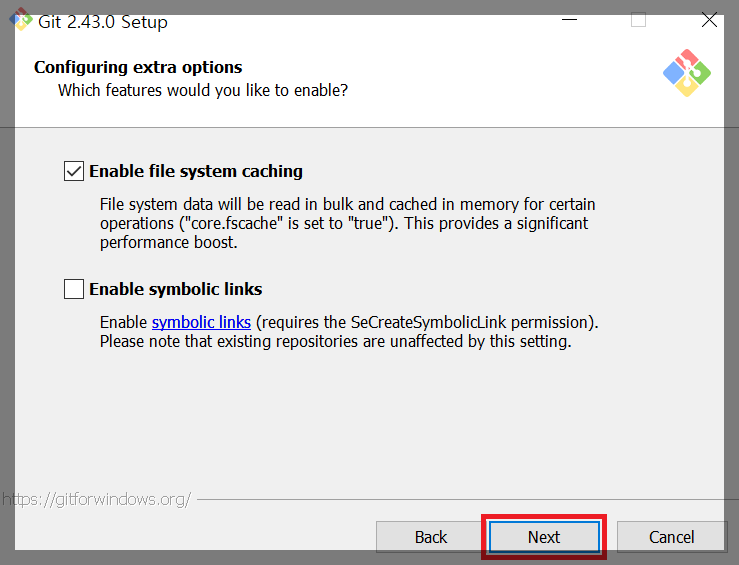Click the disabled maximize button
This screenshot has width=739, height=565.
(x=639, y=20)
